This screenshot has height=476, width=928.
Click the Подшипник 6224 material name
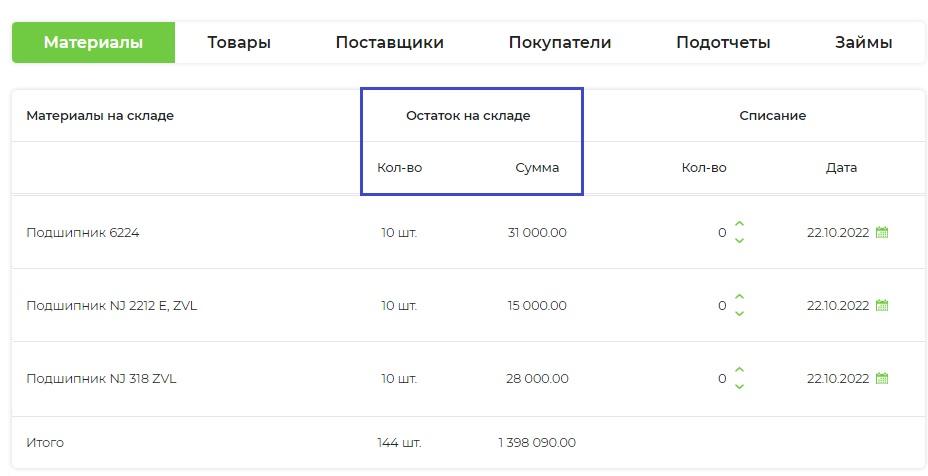tap(83, 233)
